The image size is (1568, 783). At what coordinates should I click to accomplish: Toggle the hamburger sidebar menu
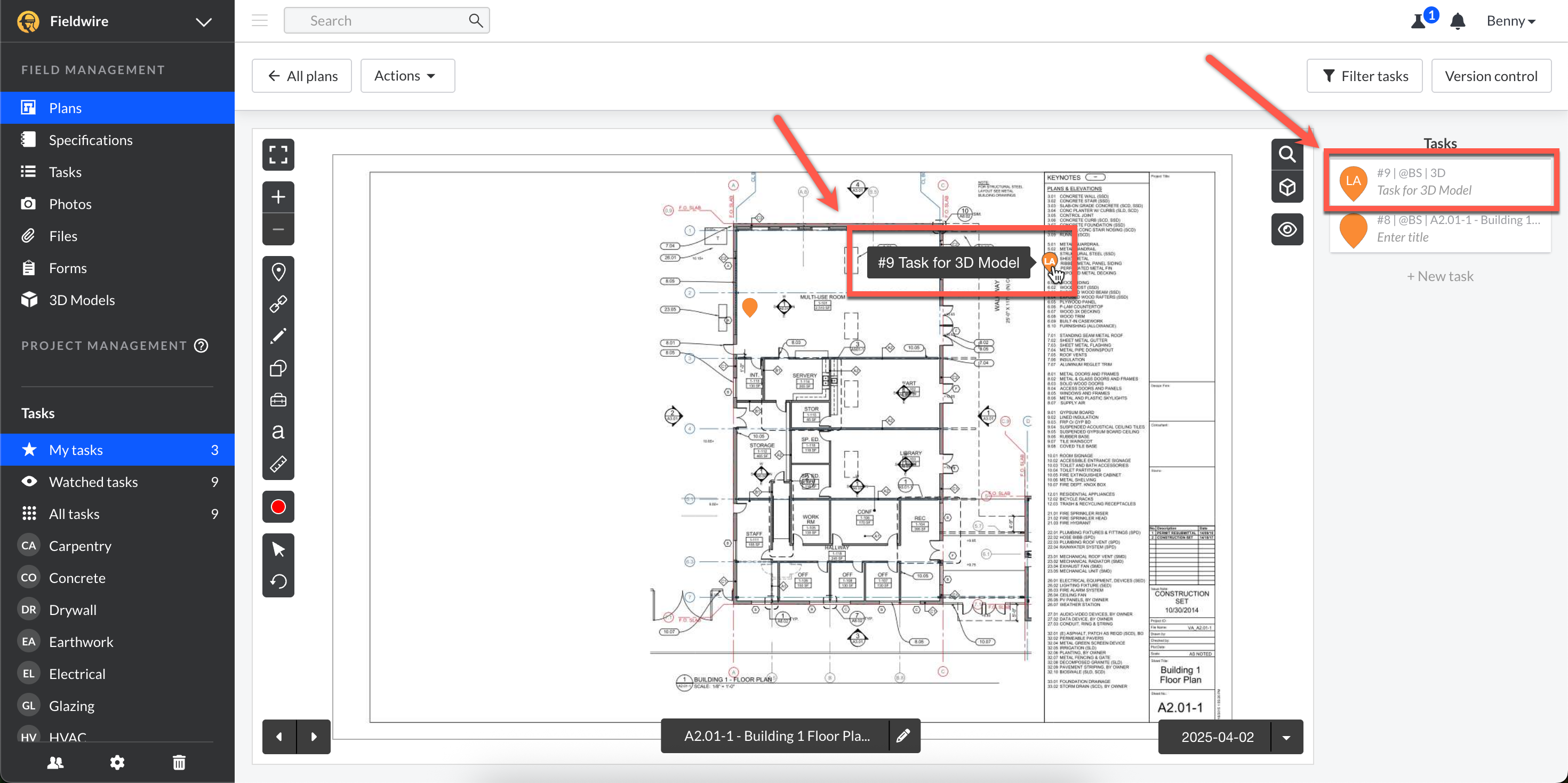tap(260, 21)
